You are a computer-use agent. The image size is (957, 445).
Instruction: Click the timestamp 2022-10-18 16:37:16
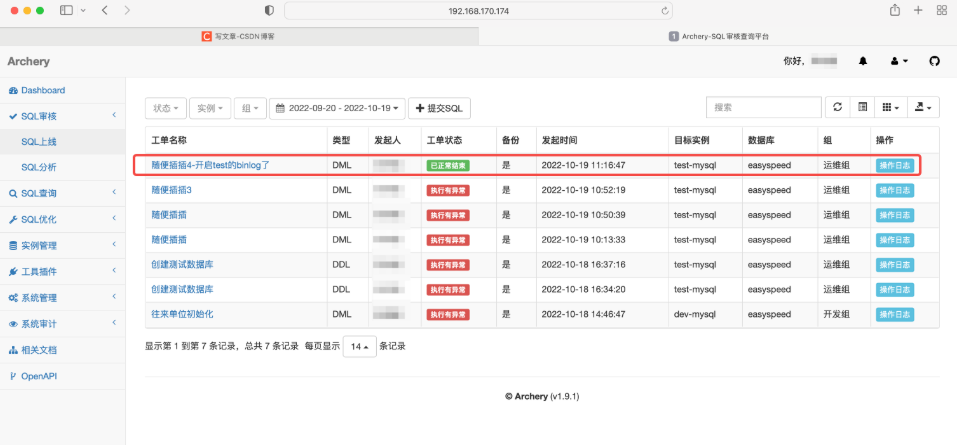[x=583, y=264]
